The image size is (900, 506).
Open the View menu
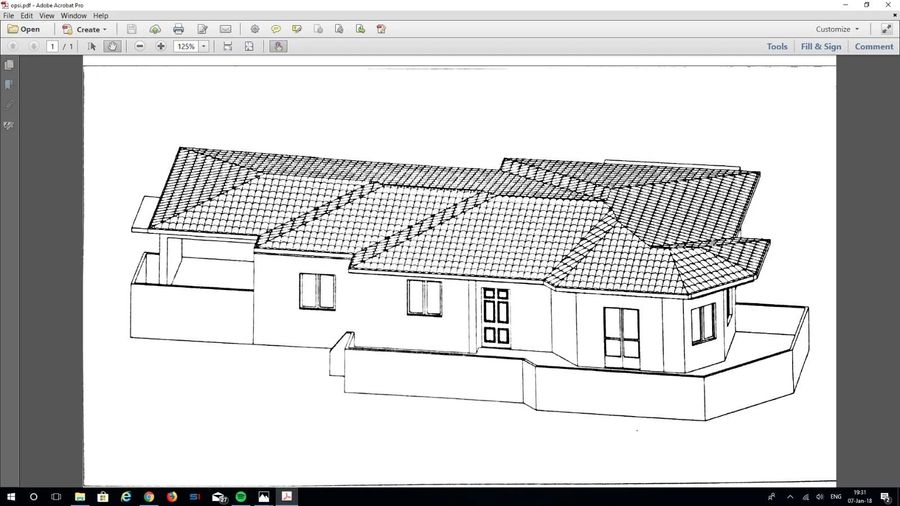pyautogui.click(x=47, y=16)
